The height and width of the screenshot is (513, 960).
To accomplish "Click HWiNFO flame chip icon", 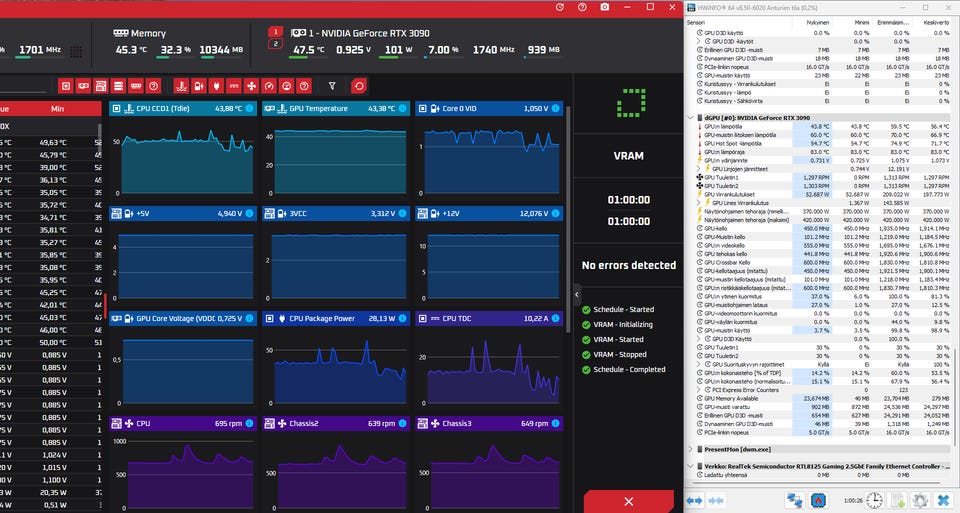I will click(x=818, y=500).
